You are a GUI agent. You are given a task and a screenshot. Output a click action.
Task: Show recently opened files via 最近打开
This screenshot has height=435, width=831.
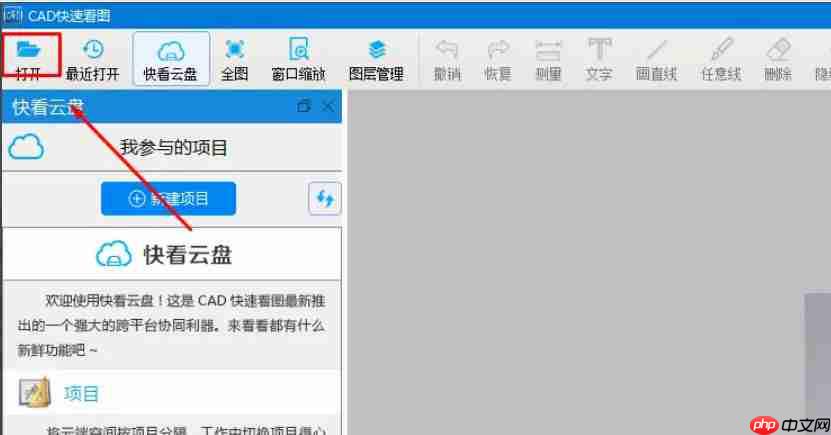coord(92,59)
